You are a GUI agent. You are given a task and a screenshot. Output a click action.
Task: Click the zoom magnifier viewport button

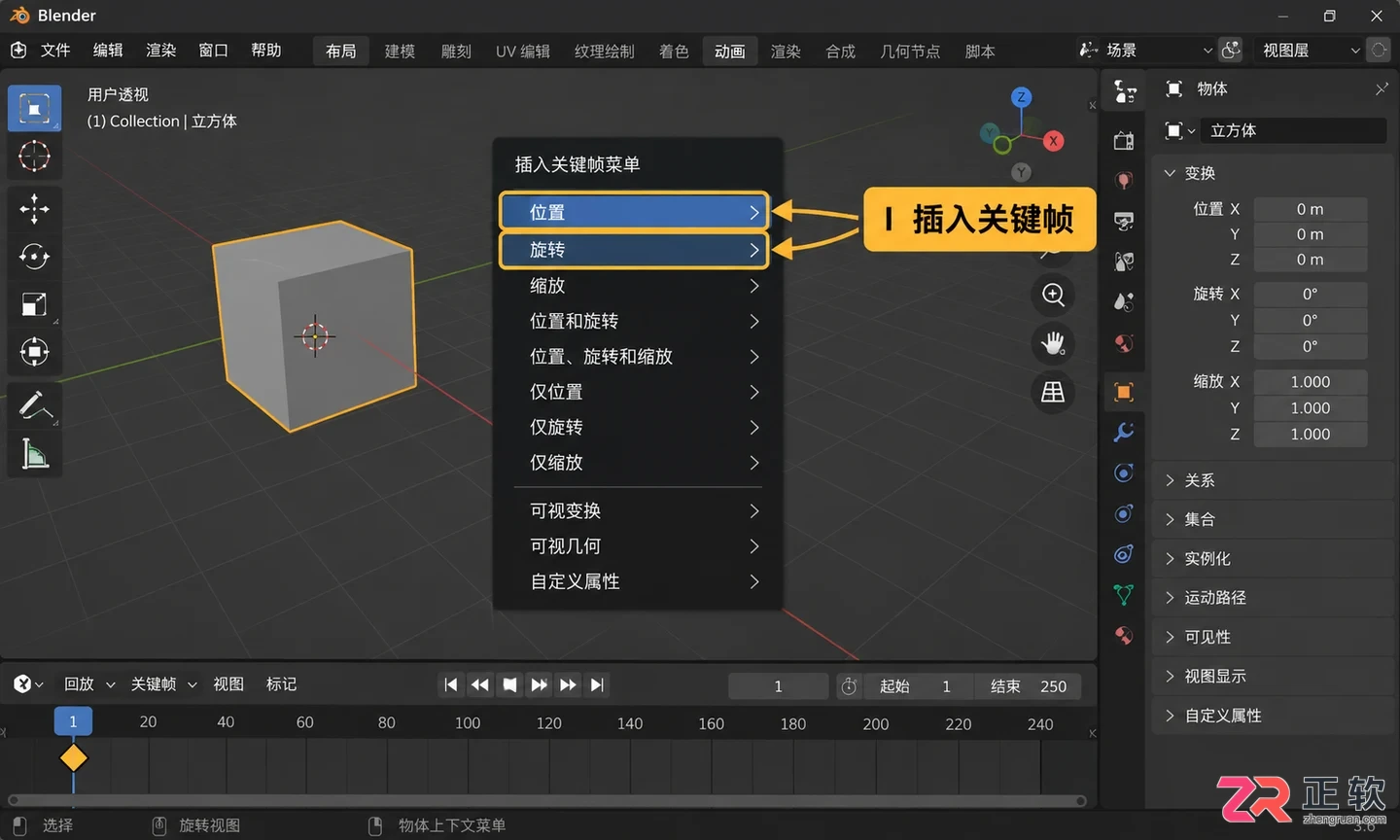(x=1053, y=295)
